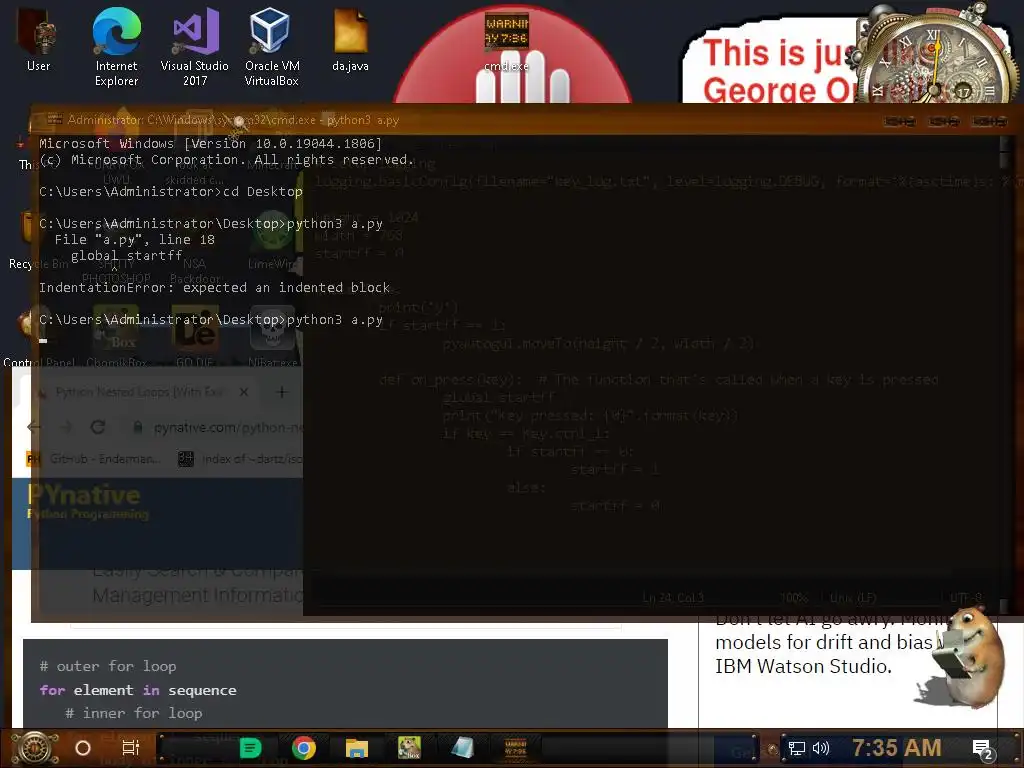1024x768 pixels.
Task: Switch to Google Chrome from taskbar
Action: click(304, 748)
